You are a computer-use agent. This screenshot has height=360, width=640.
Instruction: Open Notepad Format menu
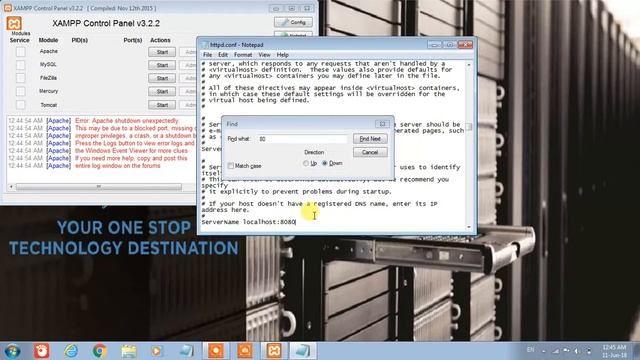(x=243, y=55)
